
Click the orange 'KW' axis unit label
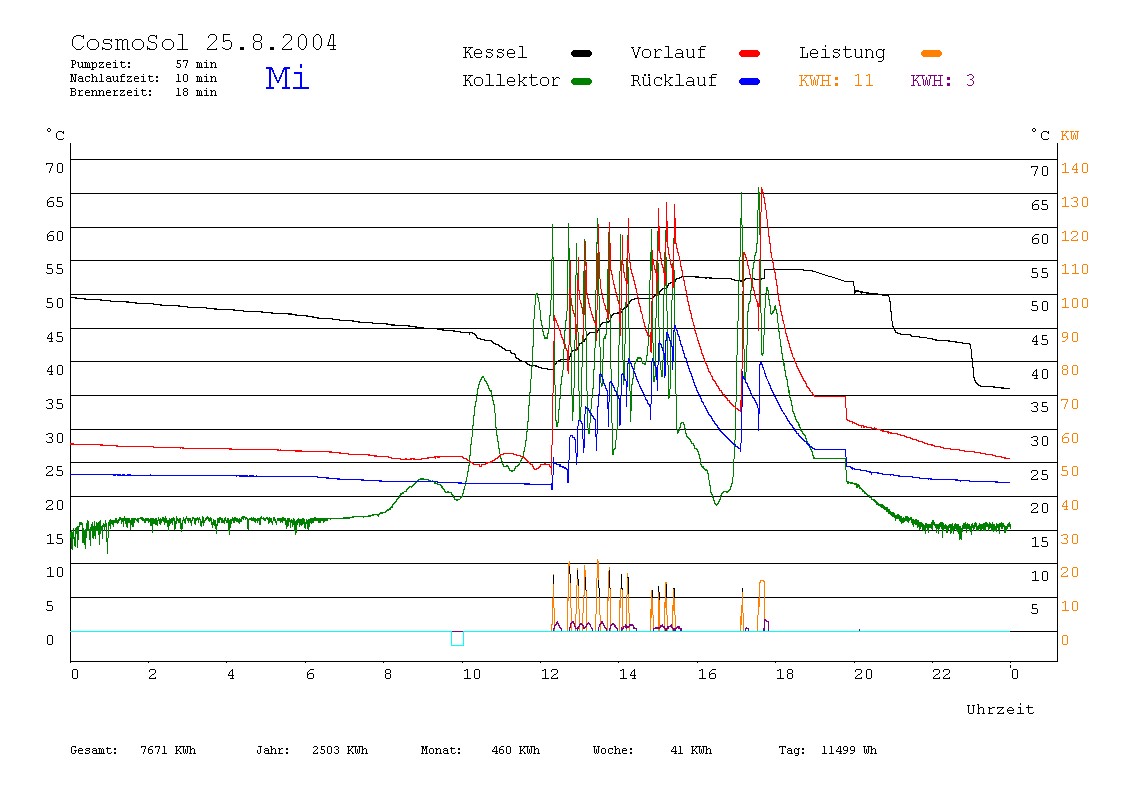pyautogui.click(x=1070, y=135)
